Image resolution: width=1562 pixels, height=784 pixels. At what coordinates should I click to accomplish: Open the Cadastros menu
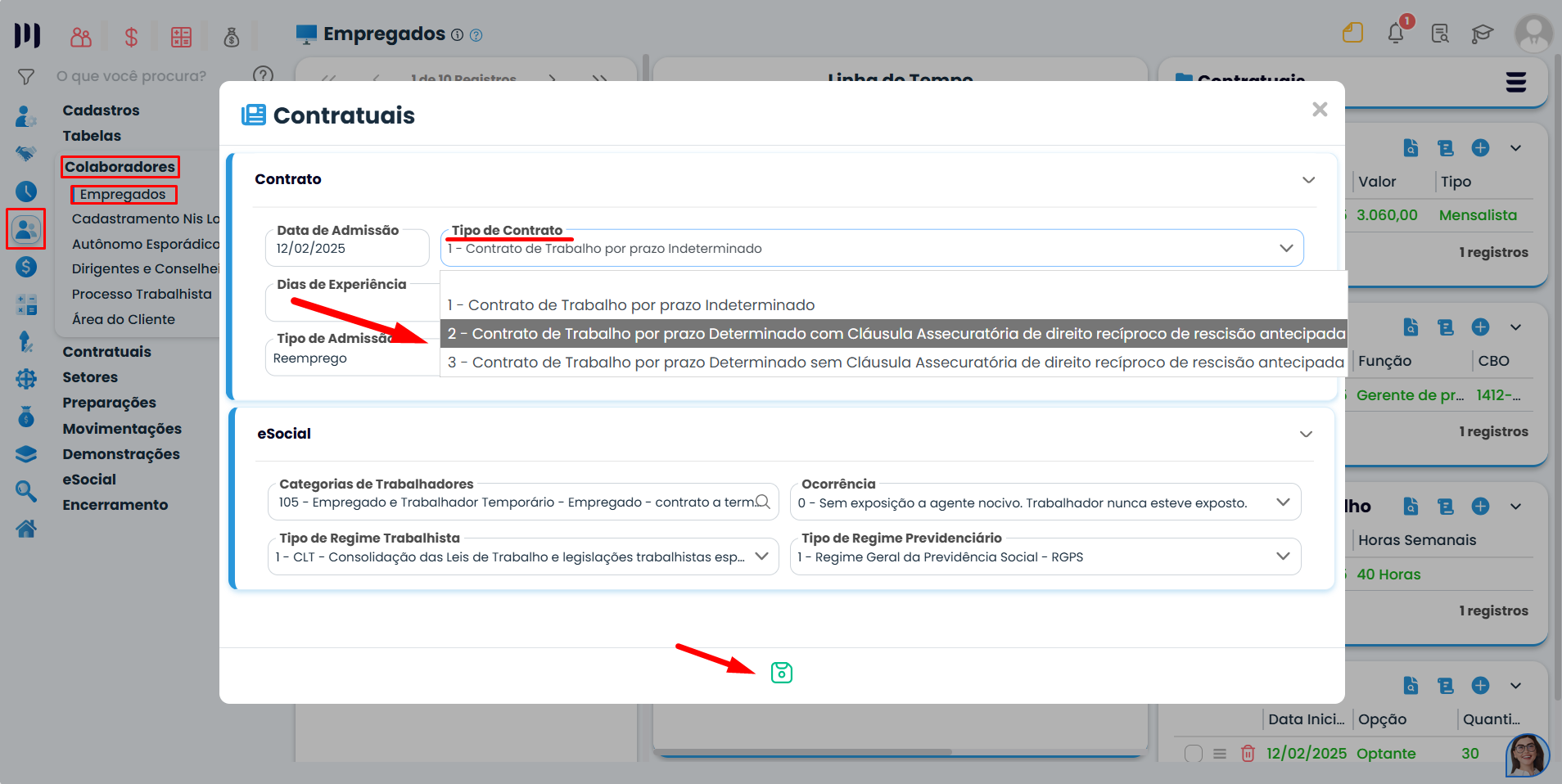pos(101,110)
